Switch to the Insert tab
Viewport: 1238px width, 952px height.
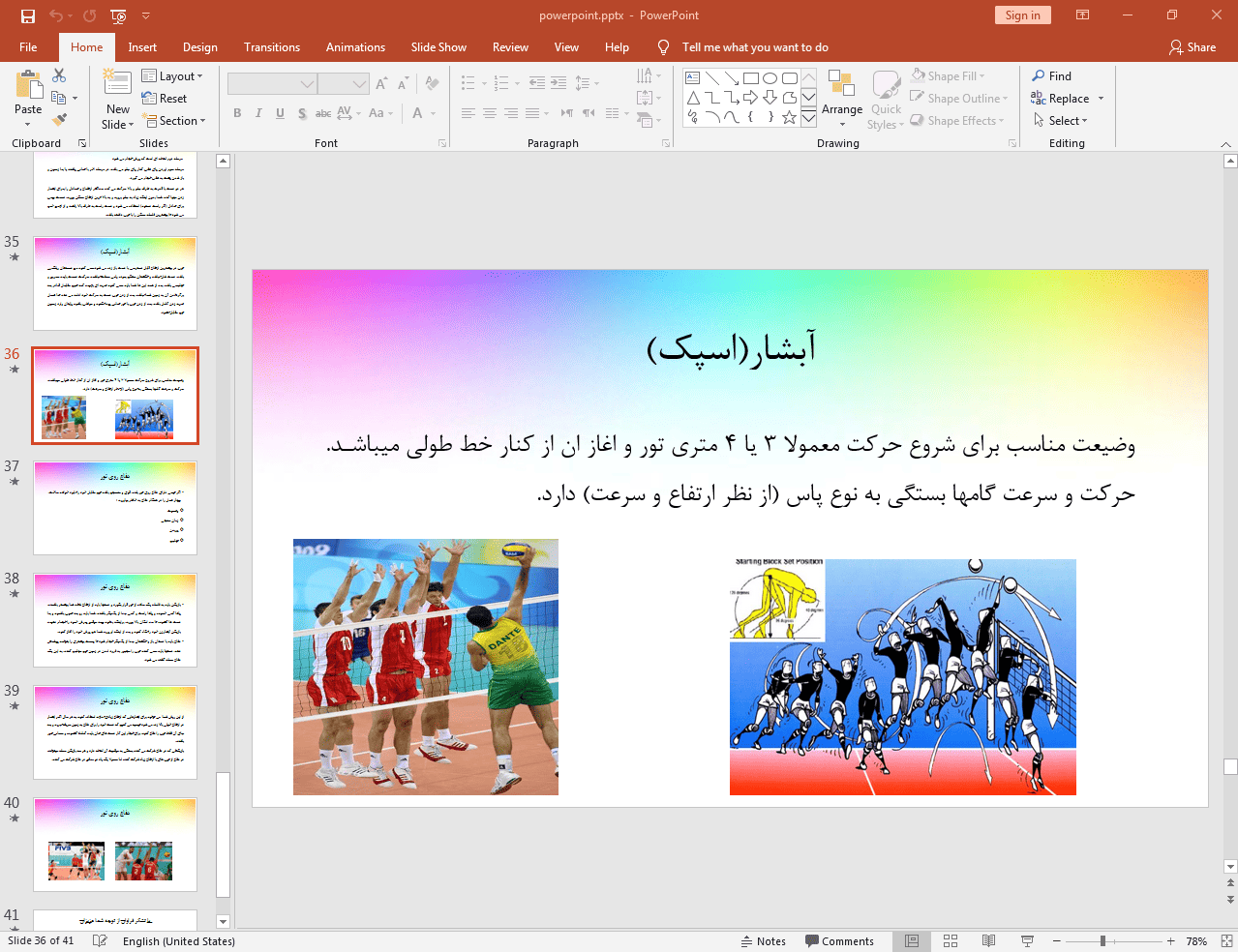[x=142, y=46]
